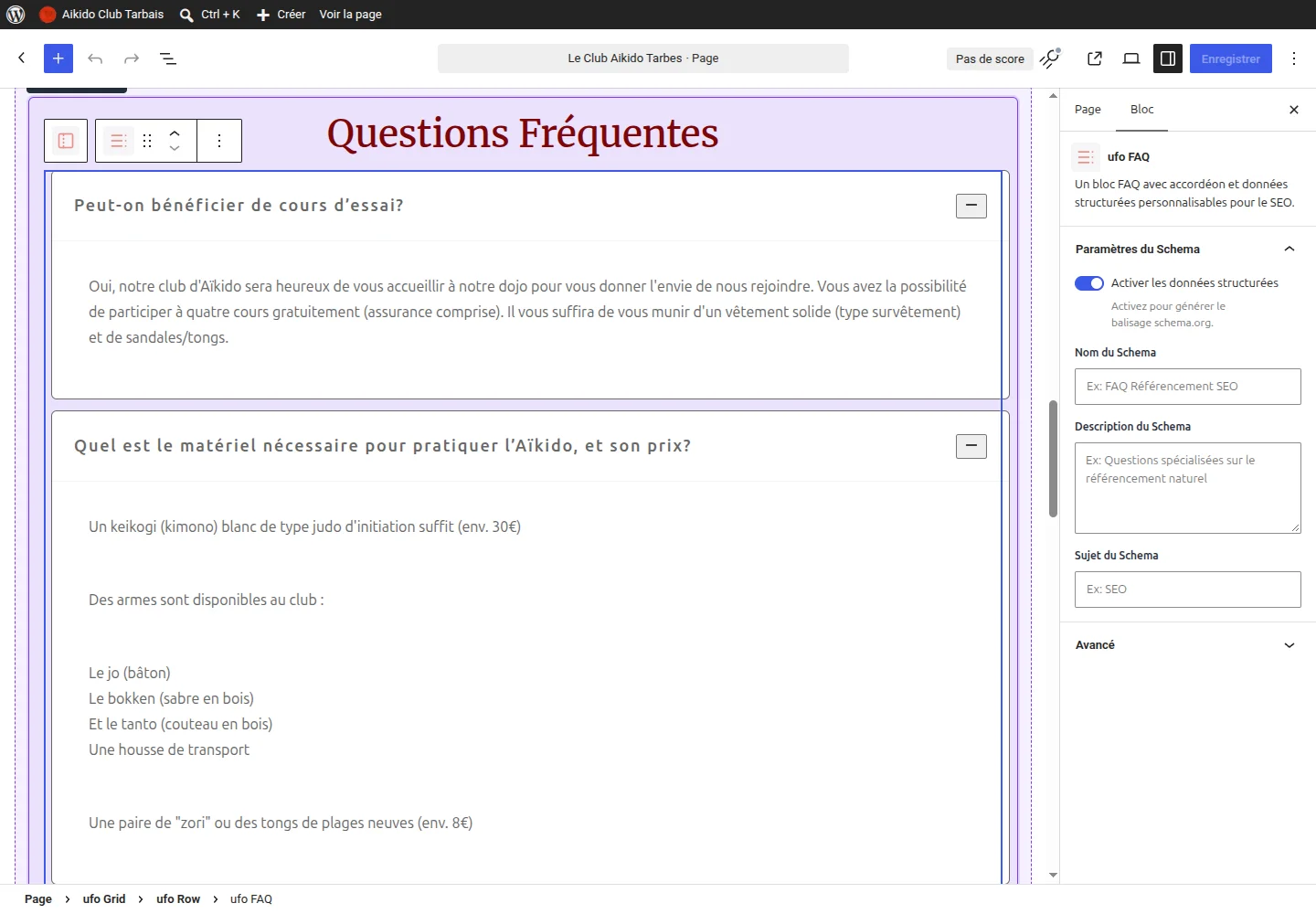Screen dimensions: 1316x914
Task: Collapse the cours d'essai question
Action: (971, 206)
